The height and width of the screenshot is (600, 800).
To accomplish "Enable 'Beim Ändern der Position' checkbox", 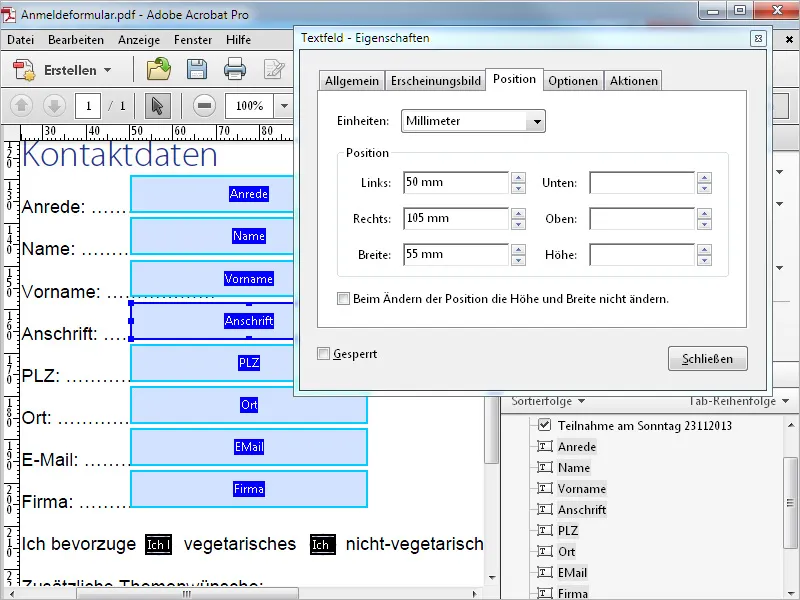I will 343,298.
